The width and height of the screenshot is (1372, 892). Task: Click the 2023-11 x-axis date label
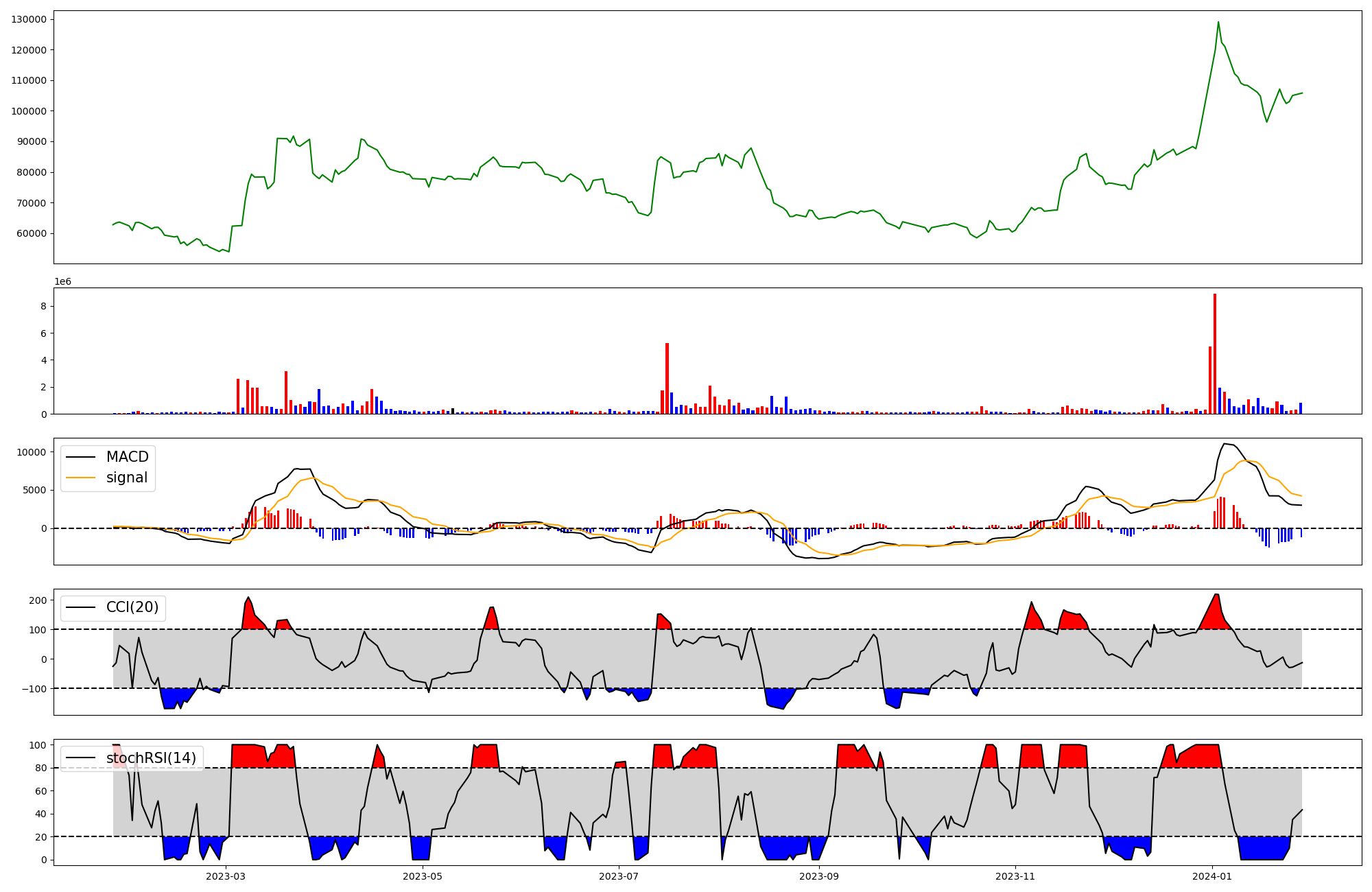click(1015, 876)
